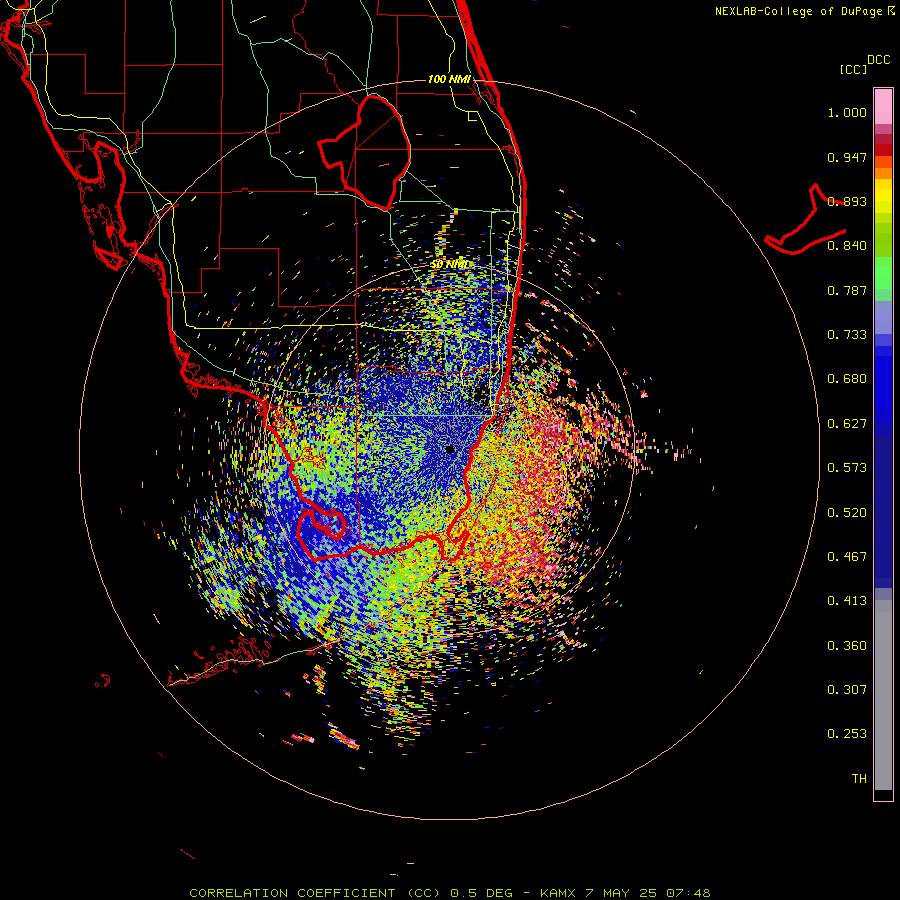Screen dimensions: 900x900
Task: Click the 0.893 color scale label
Action: pos(847,201)
